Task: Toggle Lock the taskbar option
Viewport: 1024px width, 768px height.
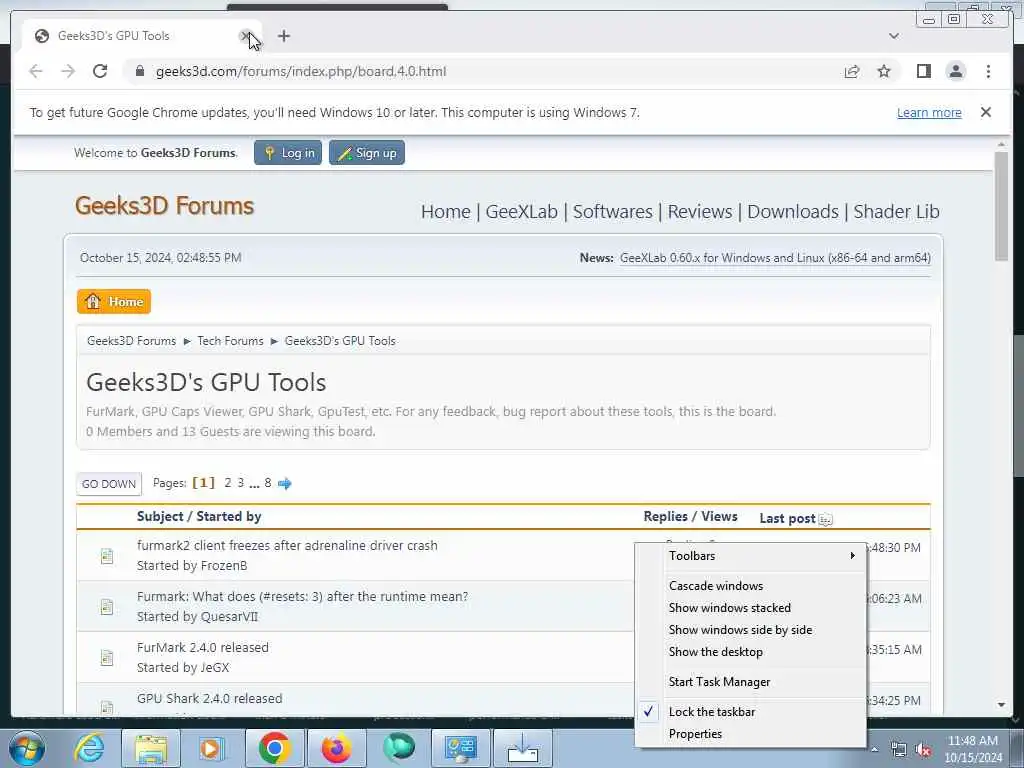Action: 750,712
